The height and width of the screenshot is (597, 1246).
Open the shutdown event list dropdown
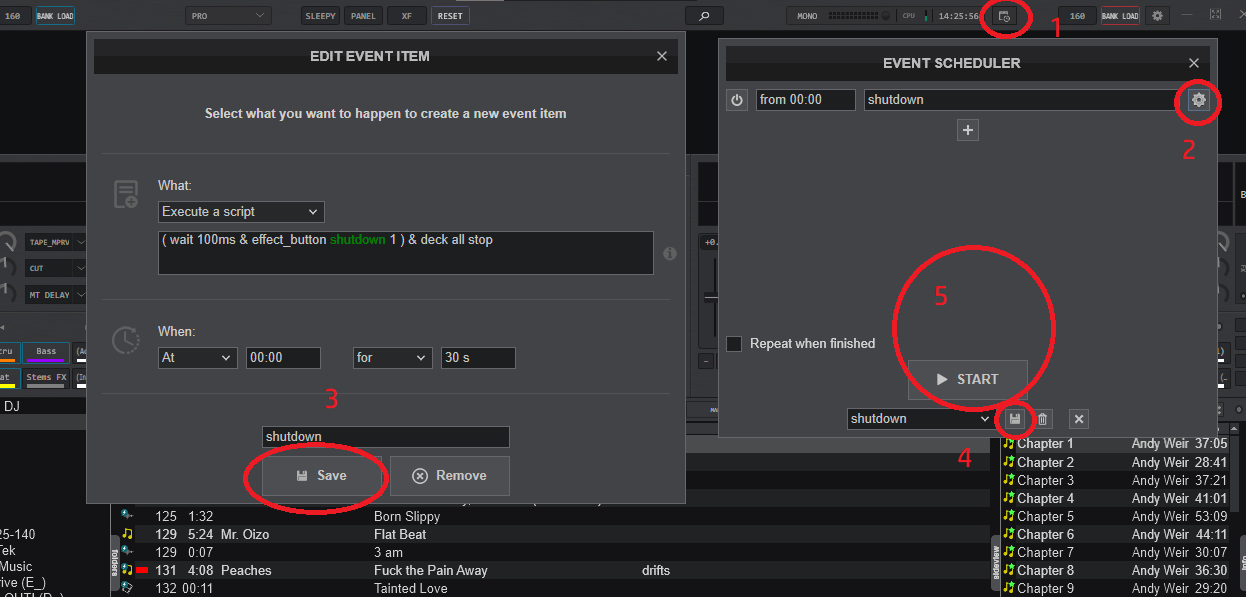[x=920, y=419]
